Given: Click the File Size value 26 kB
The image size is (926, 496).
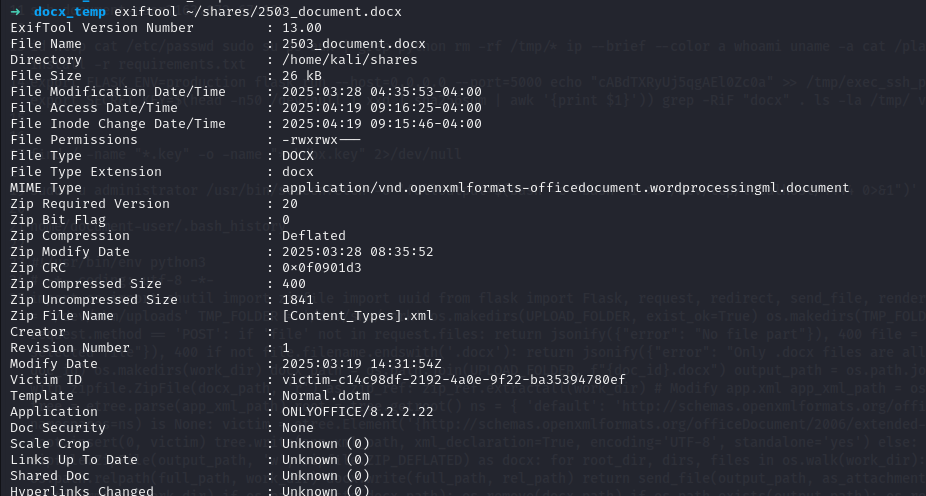Looking at the screenshot, I should coord(302,76).
